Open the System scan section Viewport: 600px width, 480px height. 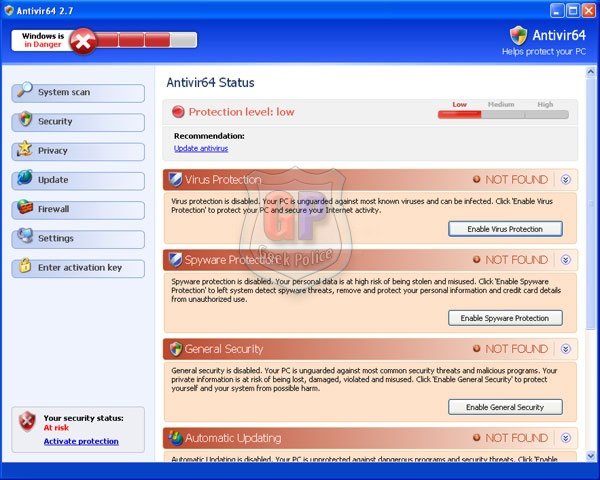point(78,93)
